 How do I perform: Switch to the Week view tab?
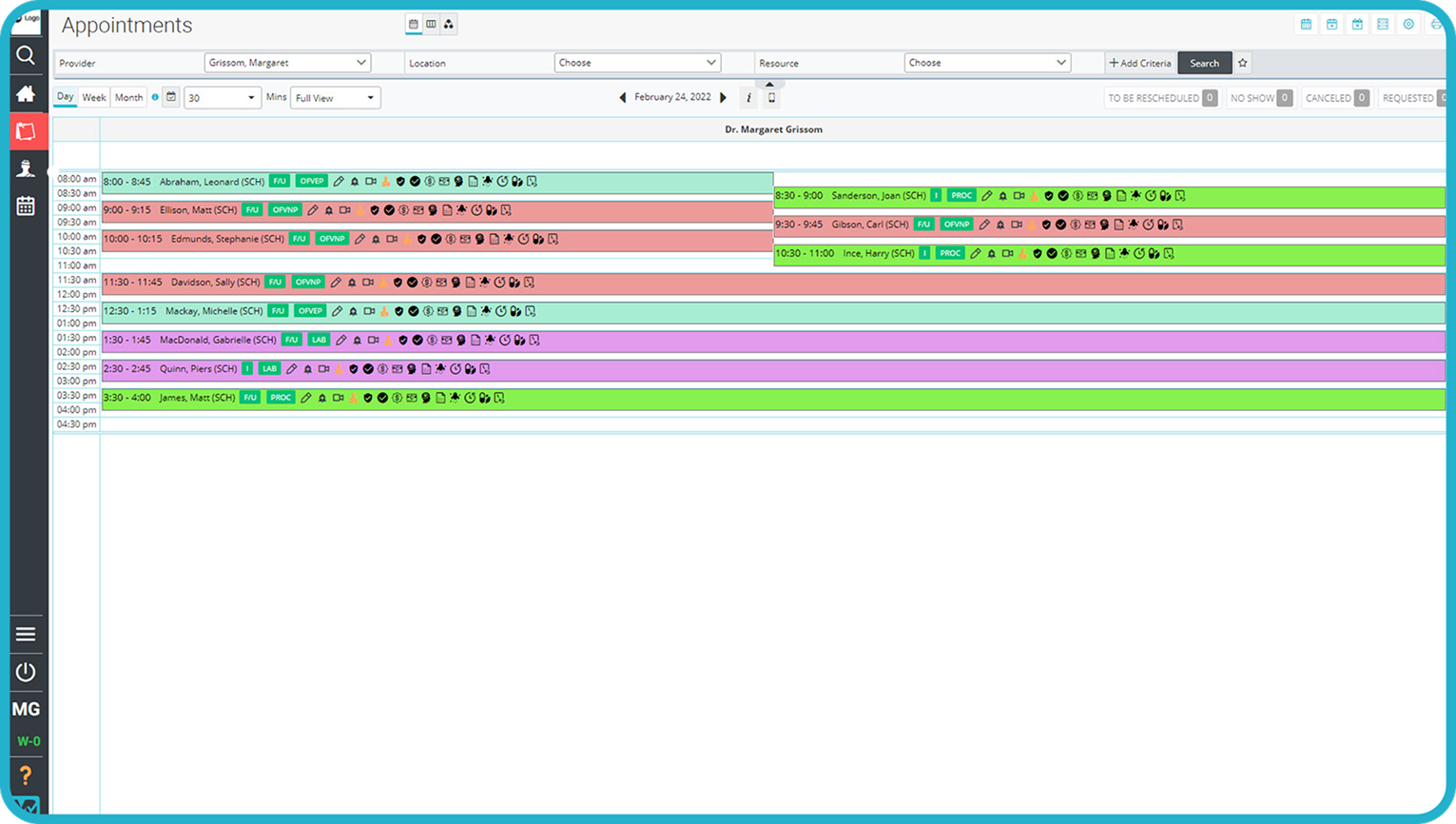94,98
